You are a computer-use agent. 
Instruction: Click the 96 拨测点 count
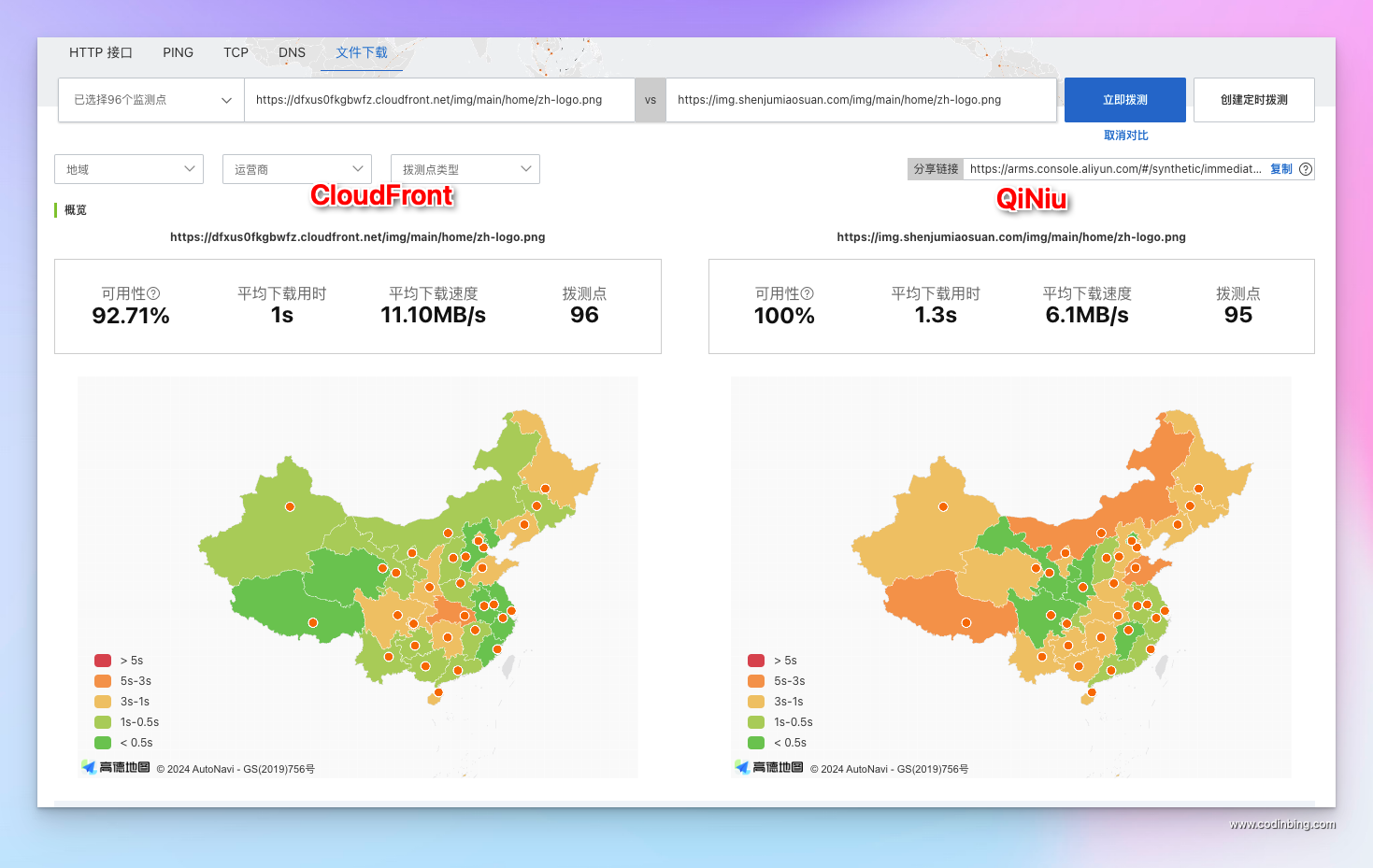[584, 315]
